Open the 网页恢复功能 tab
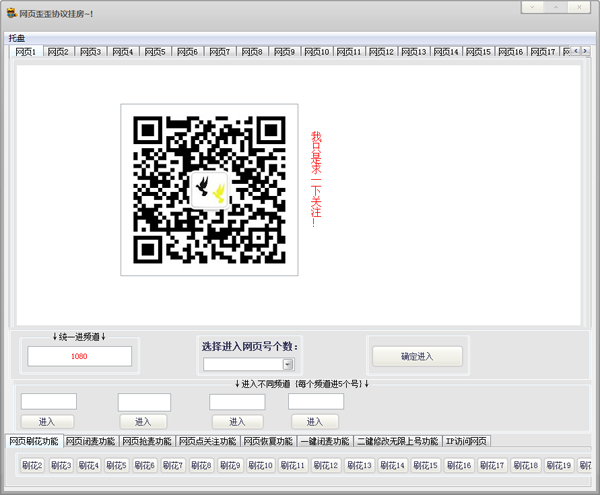 (x=268, y=441)
